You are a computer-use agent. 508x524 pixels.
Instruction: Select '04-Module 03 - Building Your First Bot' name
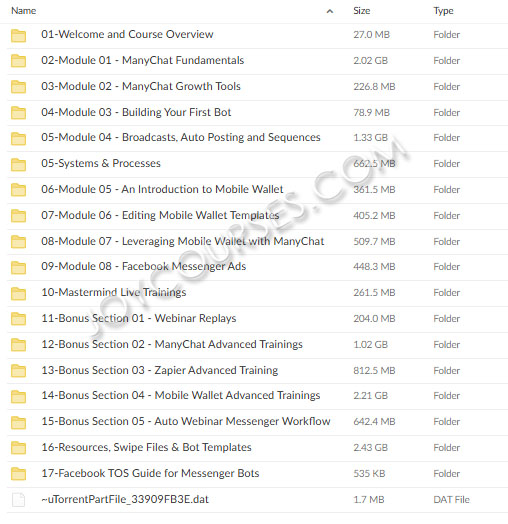pos(136,112)
